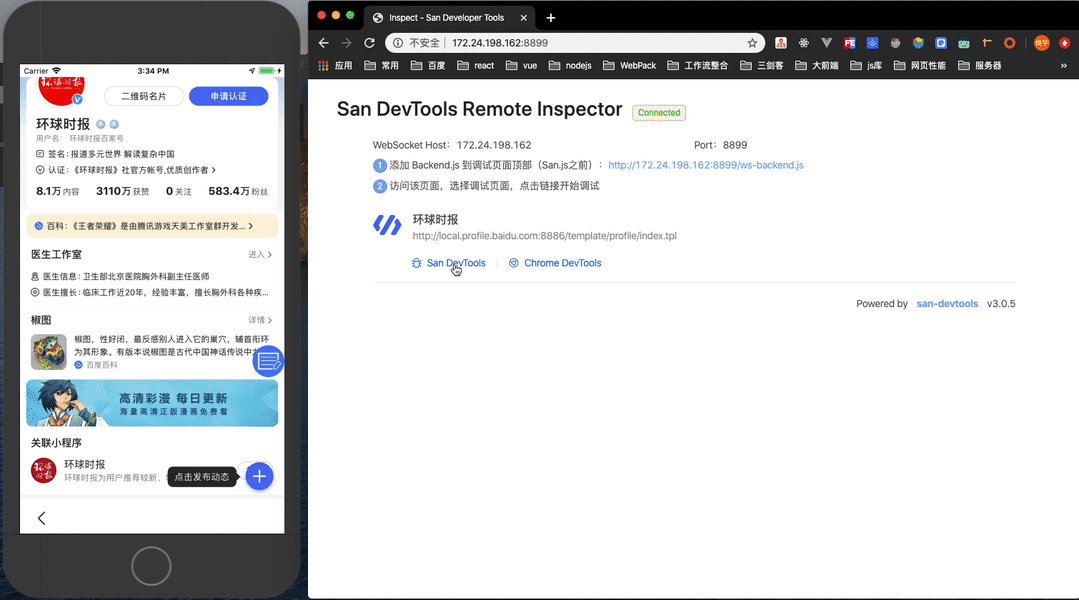Click the red update menu icon
Viewport: 1079px width, 600px height.
pyautogui.click(x=1065, y=43)
